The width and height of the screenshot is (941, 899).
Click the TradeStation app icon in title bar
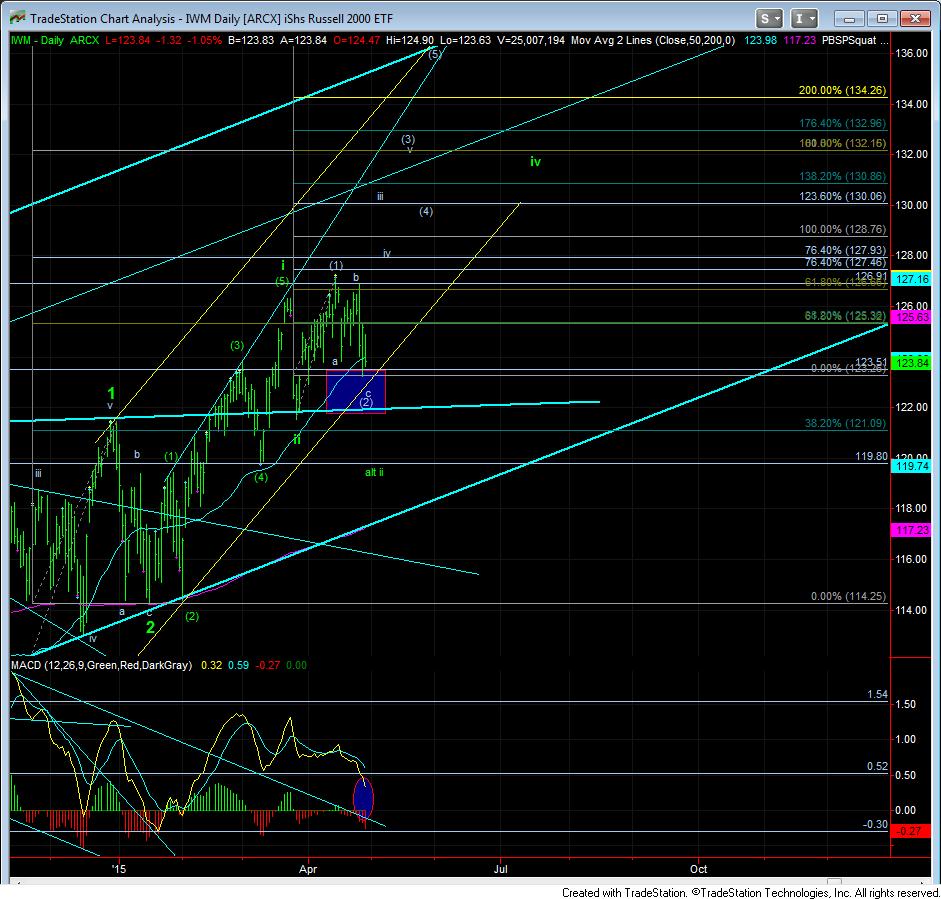pyautogui.click(x=17, y=18)
